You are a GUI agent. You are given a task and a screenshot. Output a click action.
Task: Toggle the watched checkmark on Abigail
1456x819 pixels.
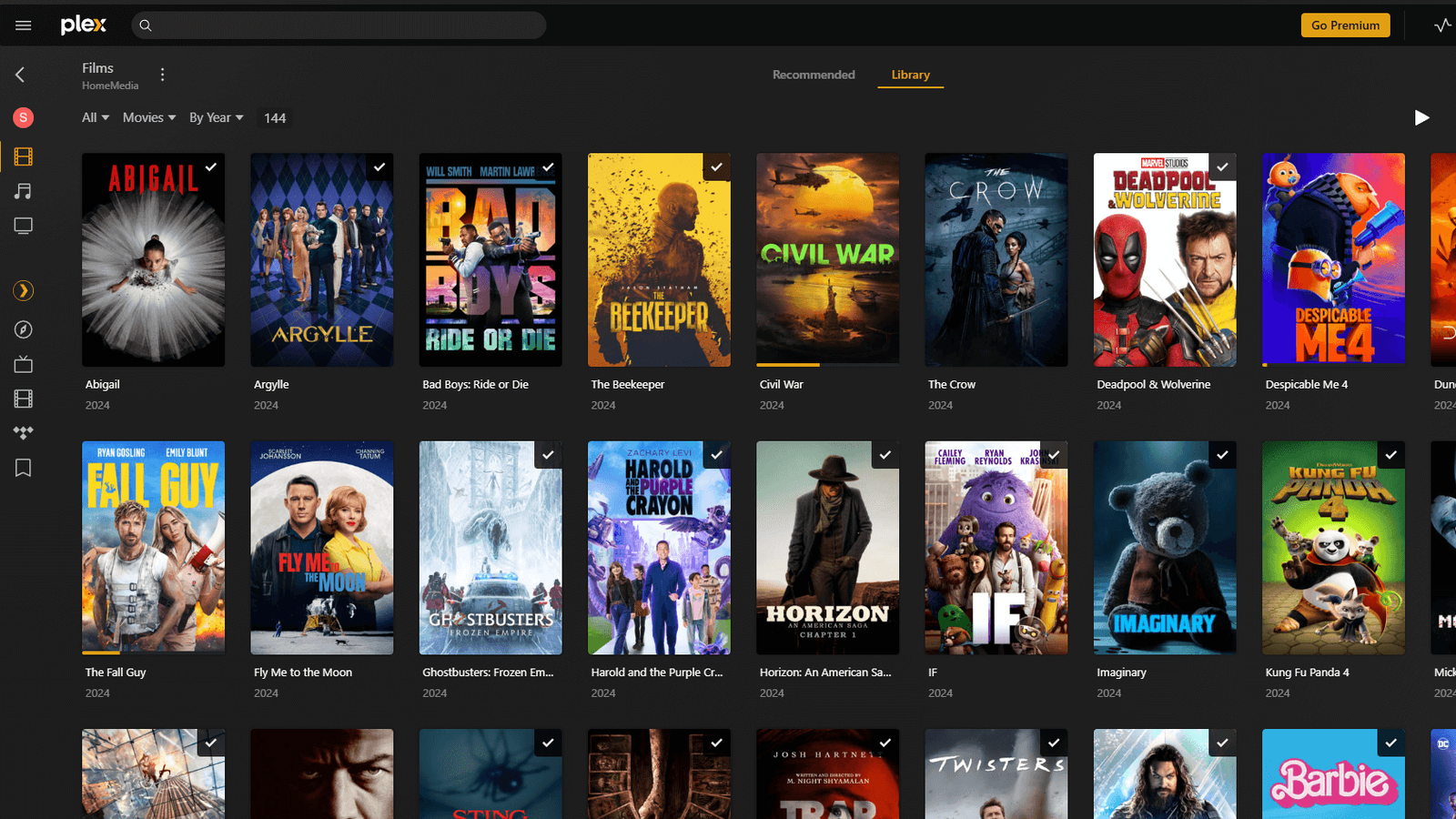[211, 167]
